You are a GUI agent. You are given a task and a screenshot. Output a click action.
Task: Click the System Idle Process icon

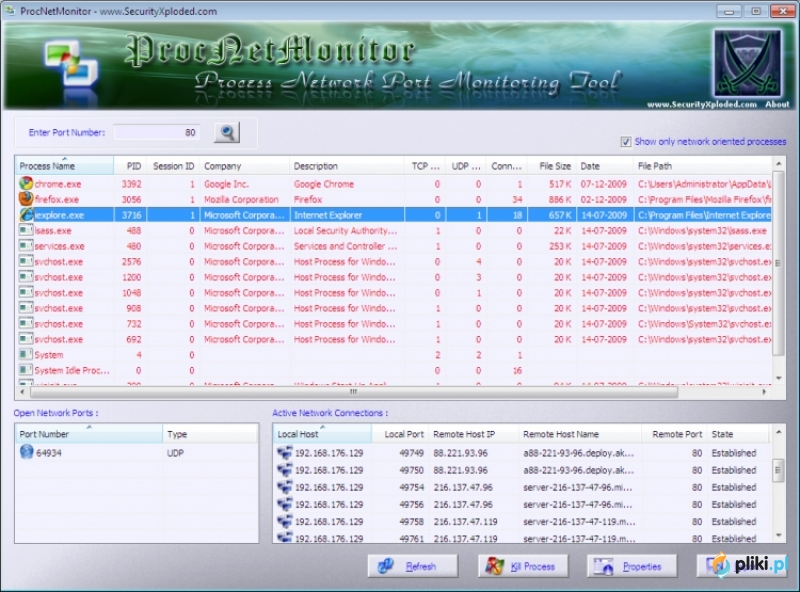pyautogui.click(x=26, y=370)
